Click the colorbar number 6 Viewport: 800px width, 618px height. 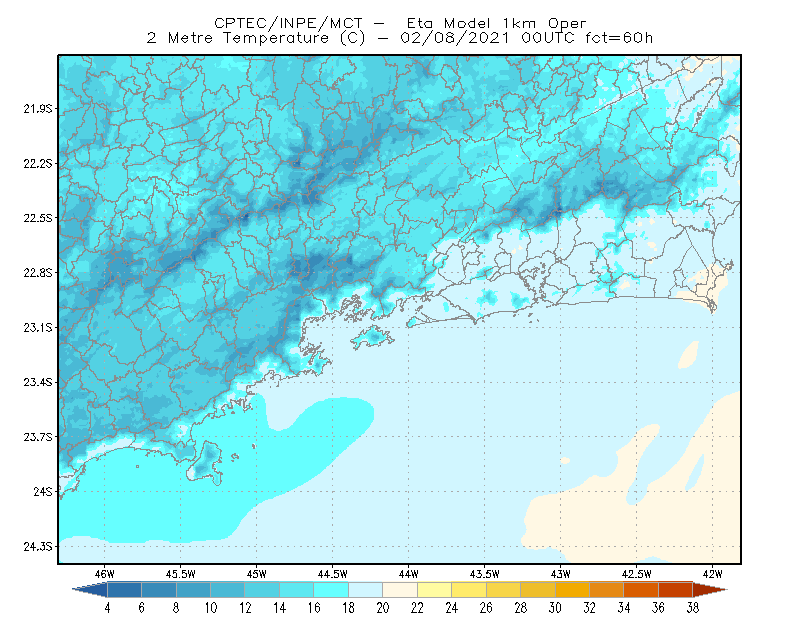pos(142,608)
